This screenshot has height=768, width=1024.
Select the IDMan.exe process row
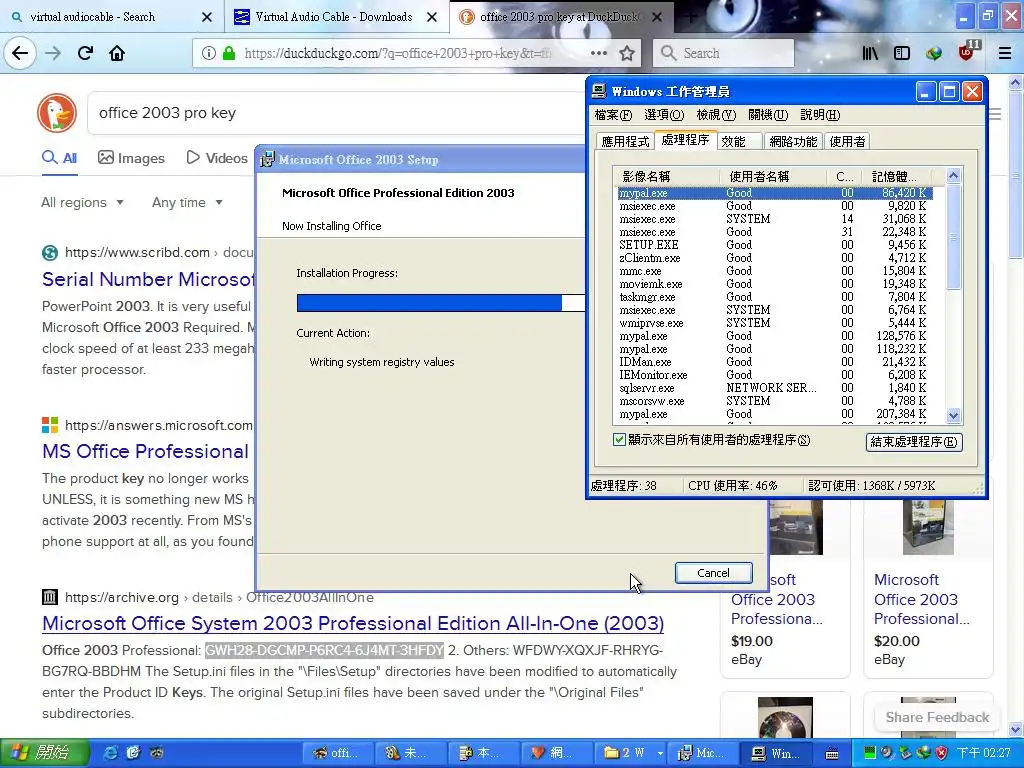(773, 362)
